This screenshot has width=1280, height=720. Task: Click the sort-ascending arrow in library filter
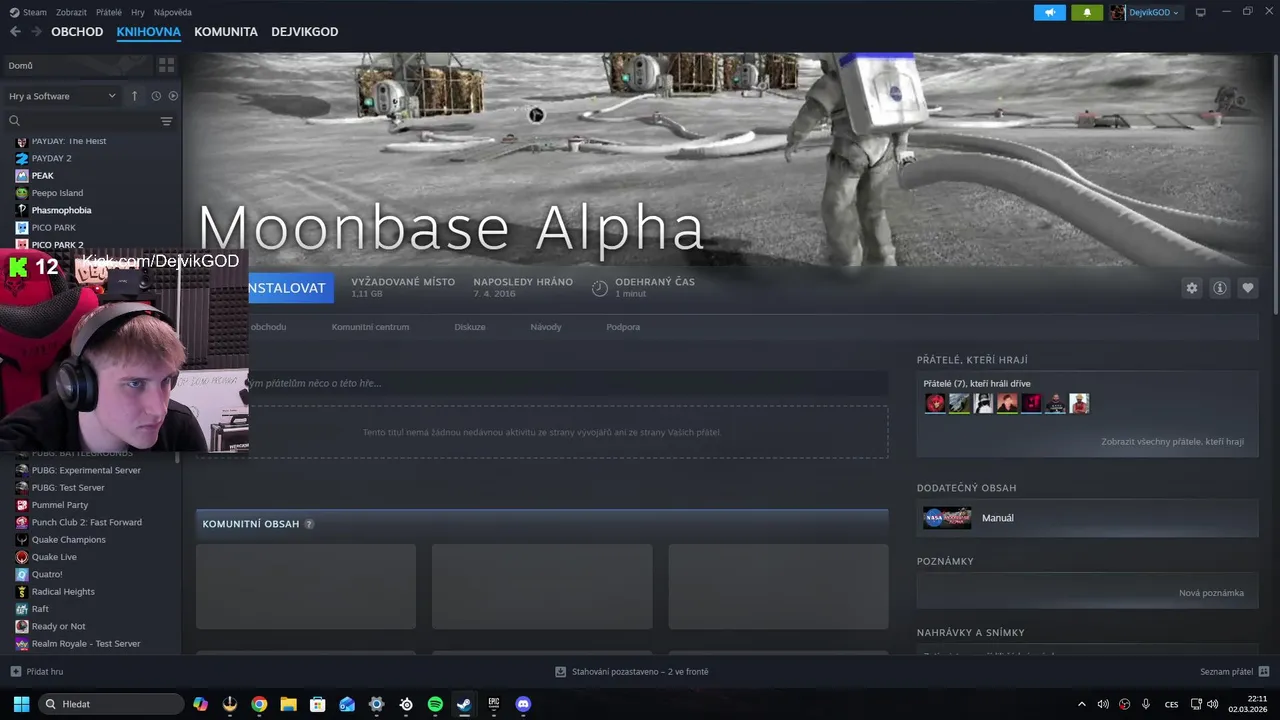tap(134, 96)
